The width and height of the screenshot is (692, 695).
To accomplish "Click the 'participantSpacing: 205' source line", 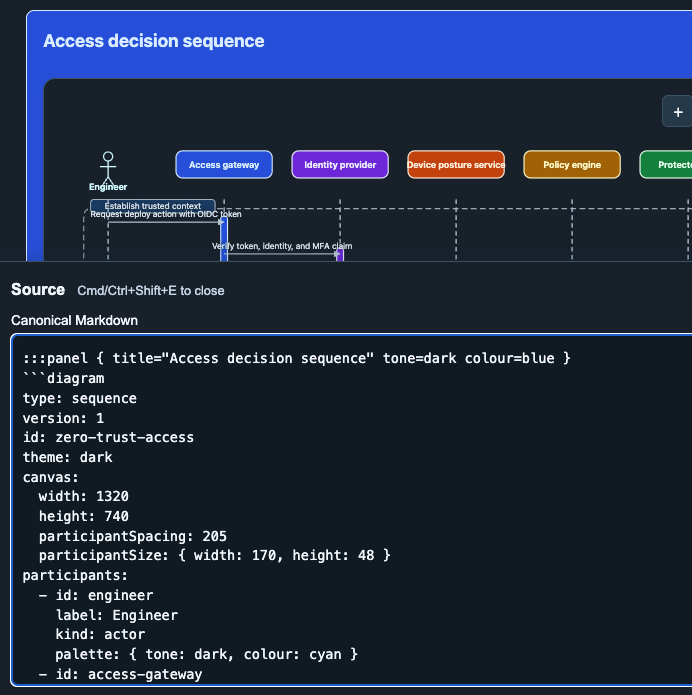I will pos(133,536).
